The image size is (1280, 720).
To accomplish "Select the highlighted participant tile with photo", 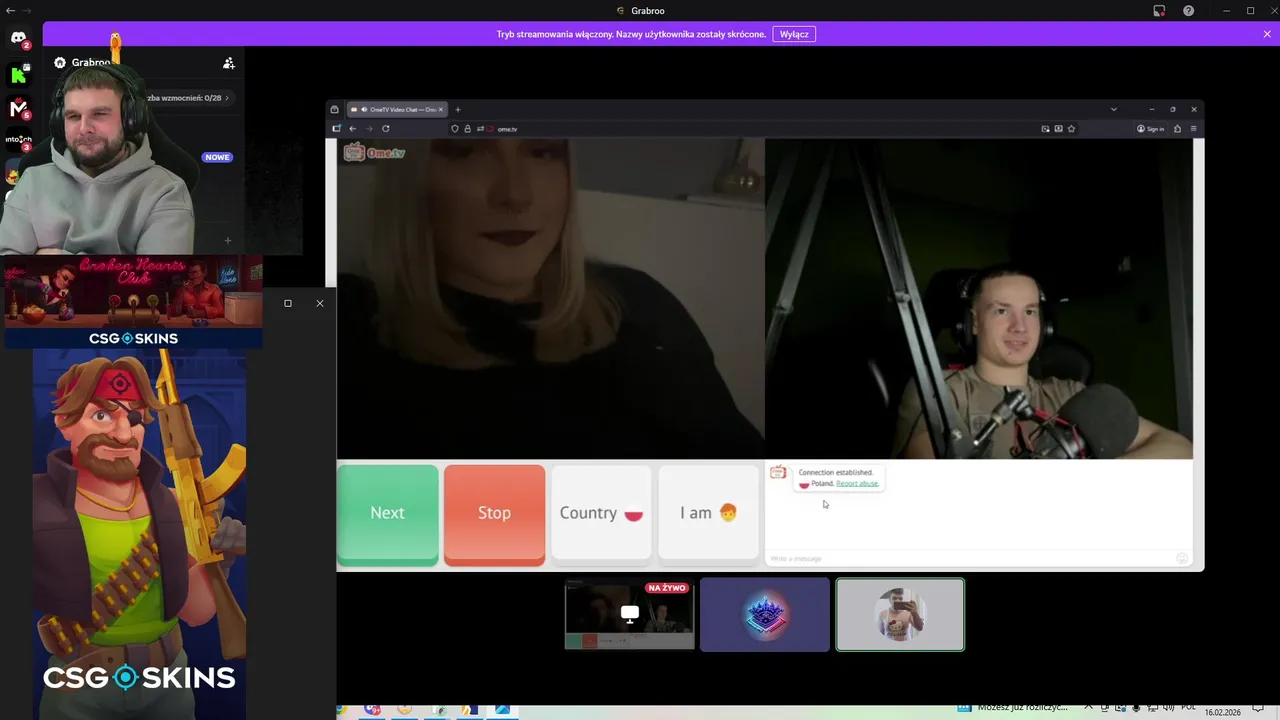I will pos(900,614).
